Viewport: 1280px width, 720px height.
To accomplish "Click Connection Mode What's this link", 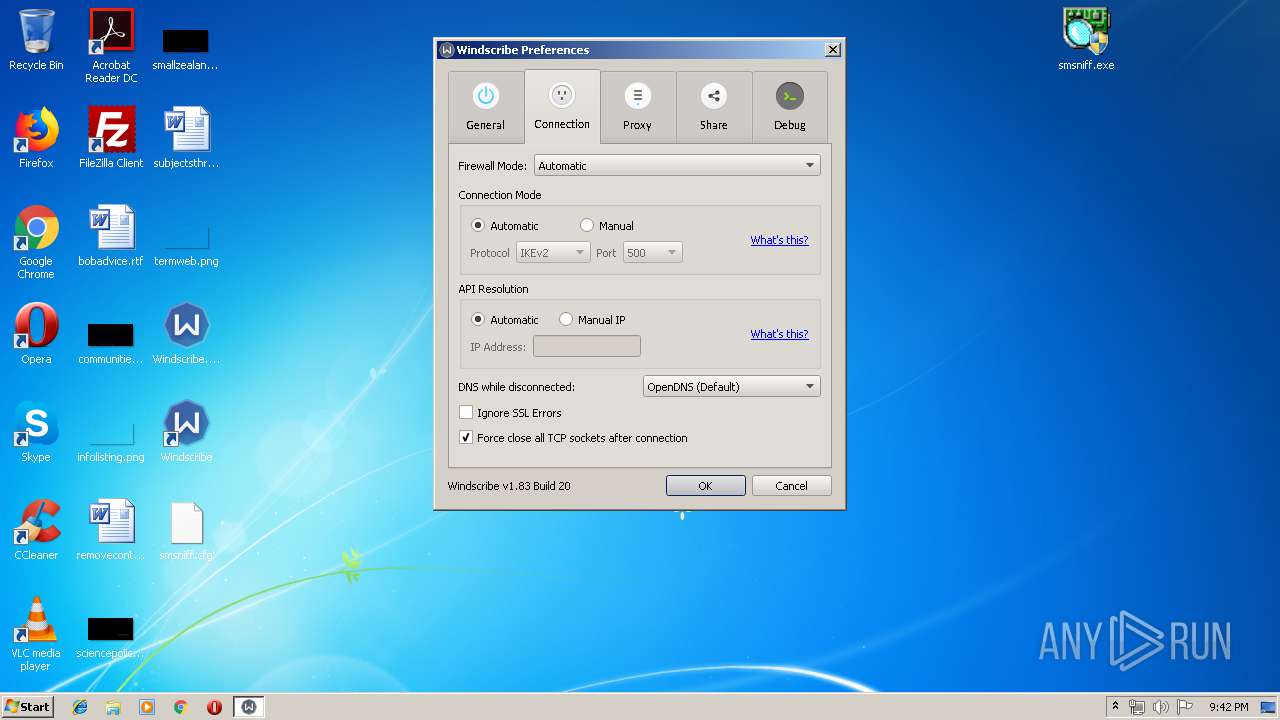I will click(779, 240).
